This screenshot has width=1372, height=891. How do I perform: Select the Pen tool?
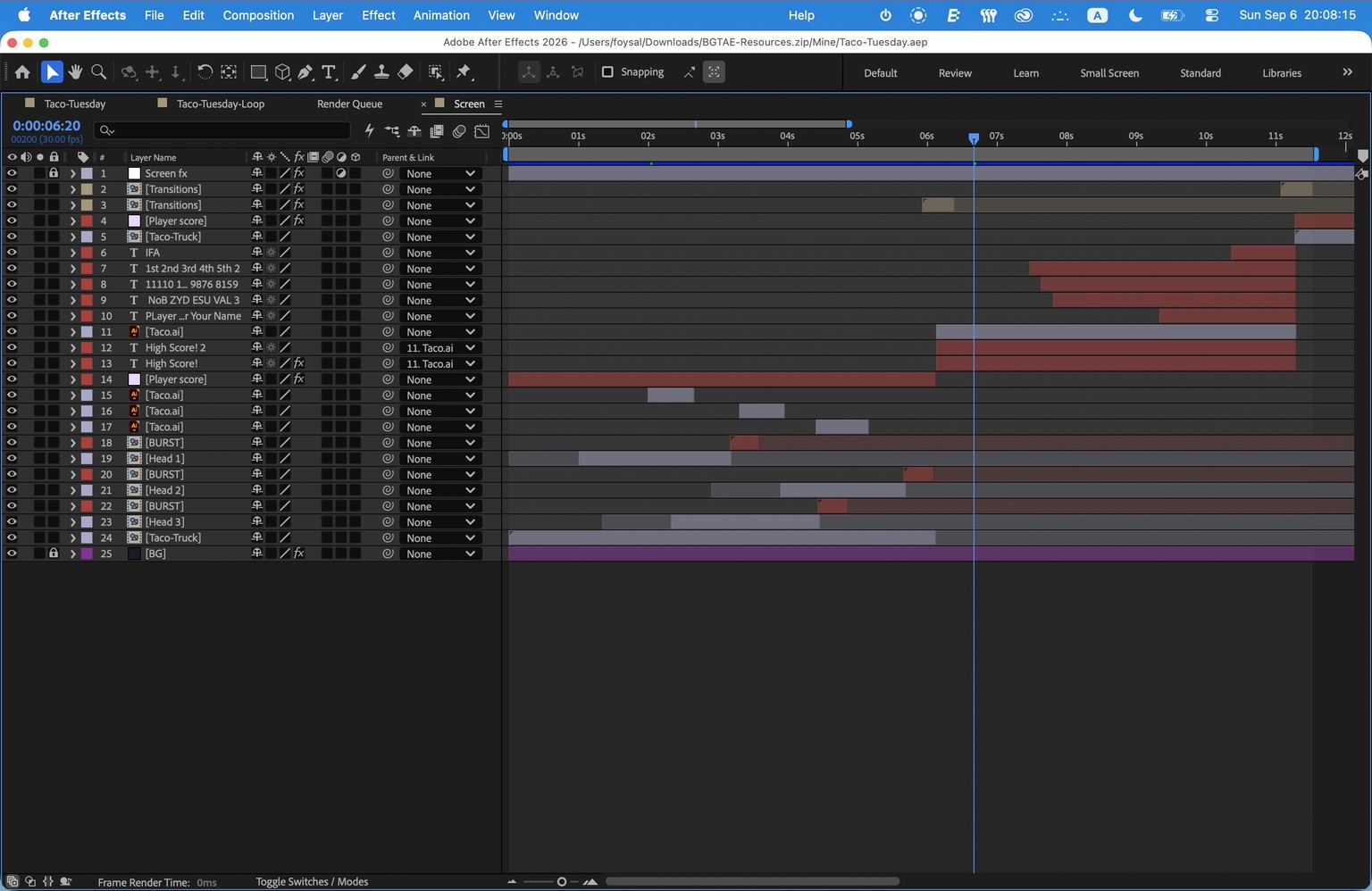click(x=305, y=72)
